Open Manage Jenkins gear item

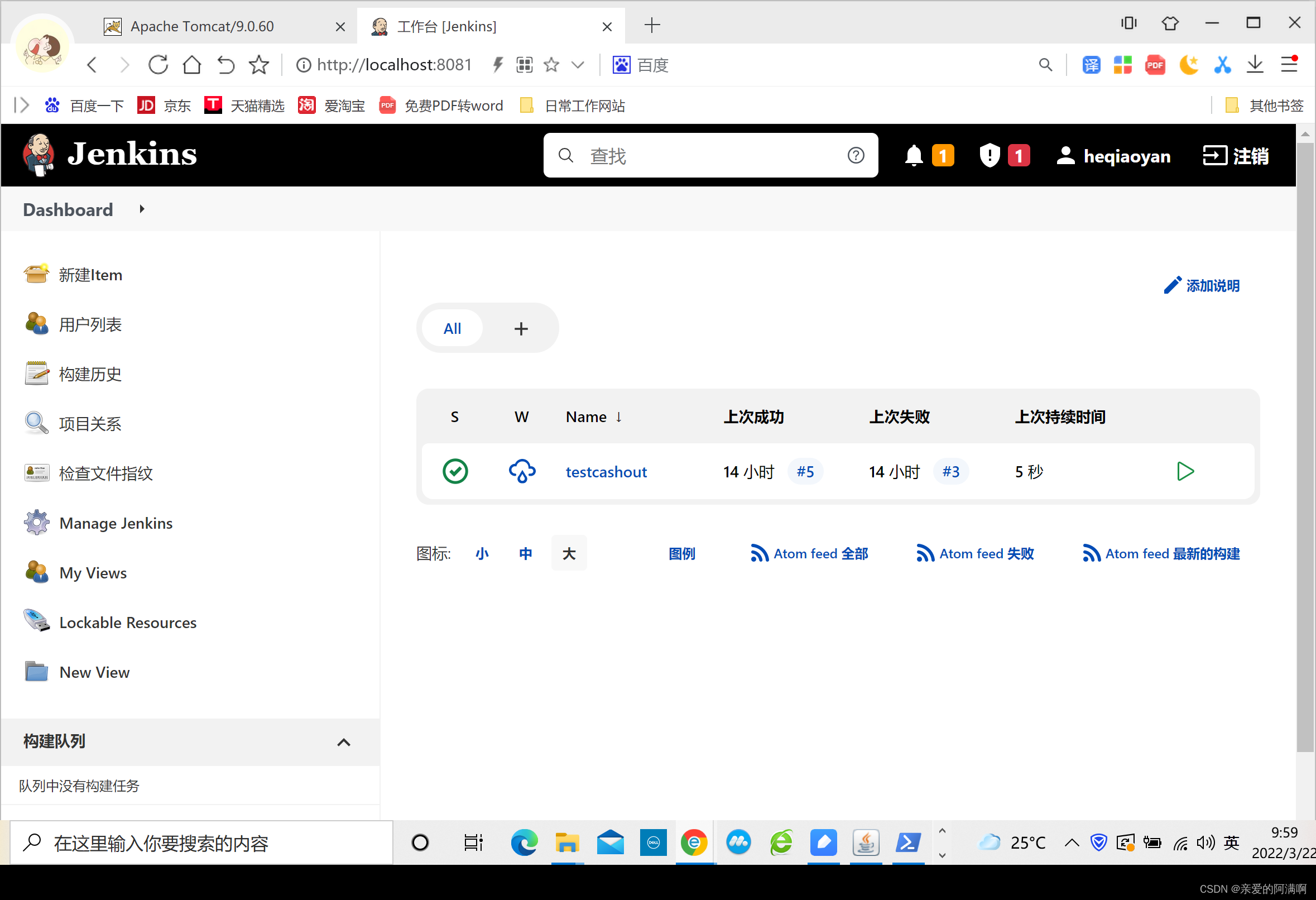point(116,523)
